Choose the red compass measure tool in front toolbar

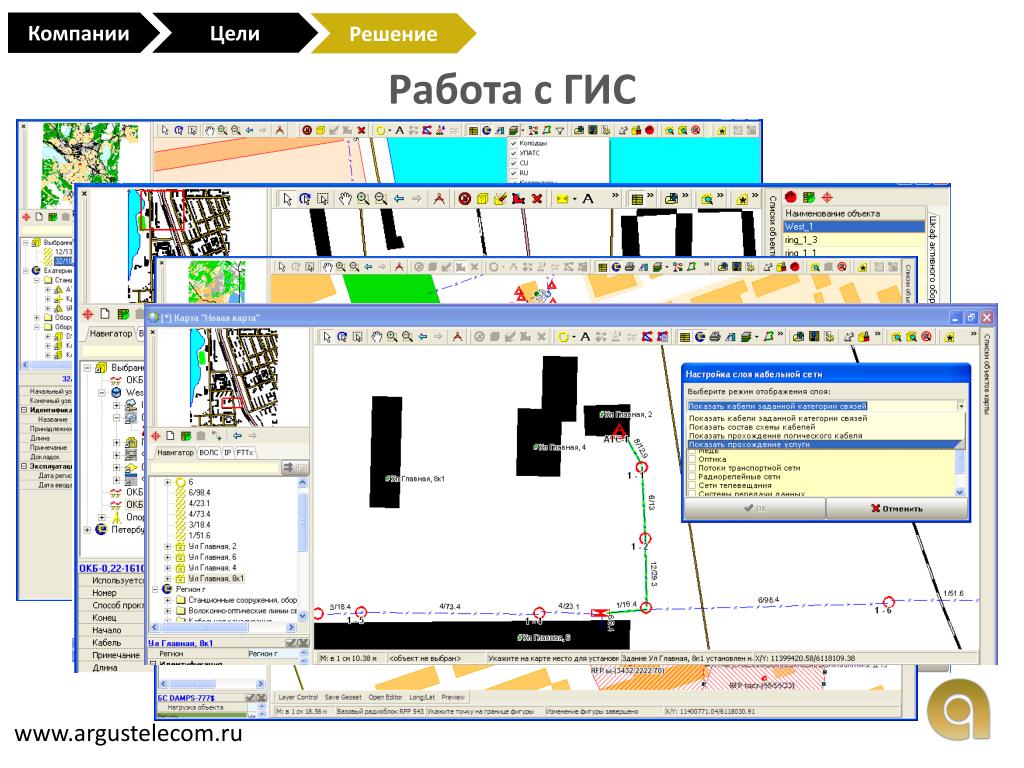[457, 337]
